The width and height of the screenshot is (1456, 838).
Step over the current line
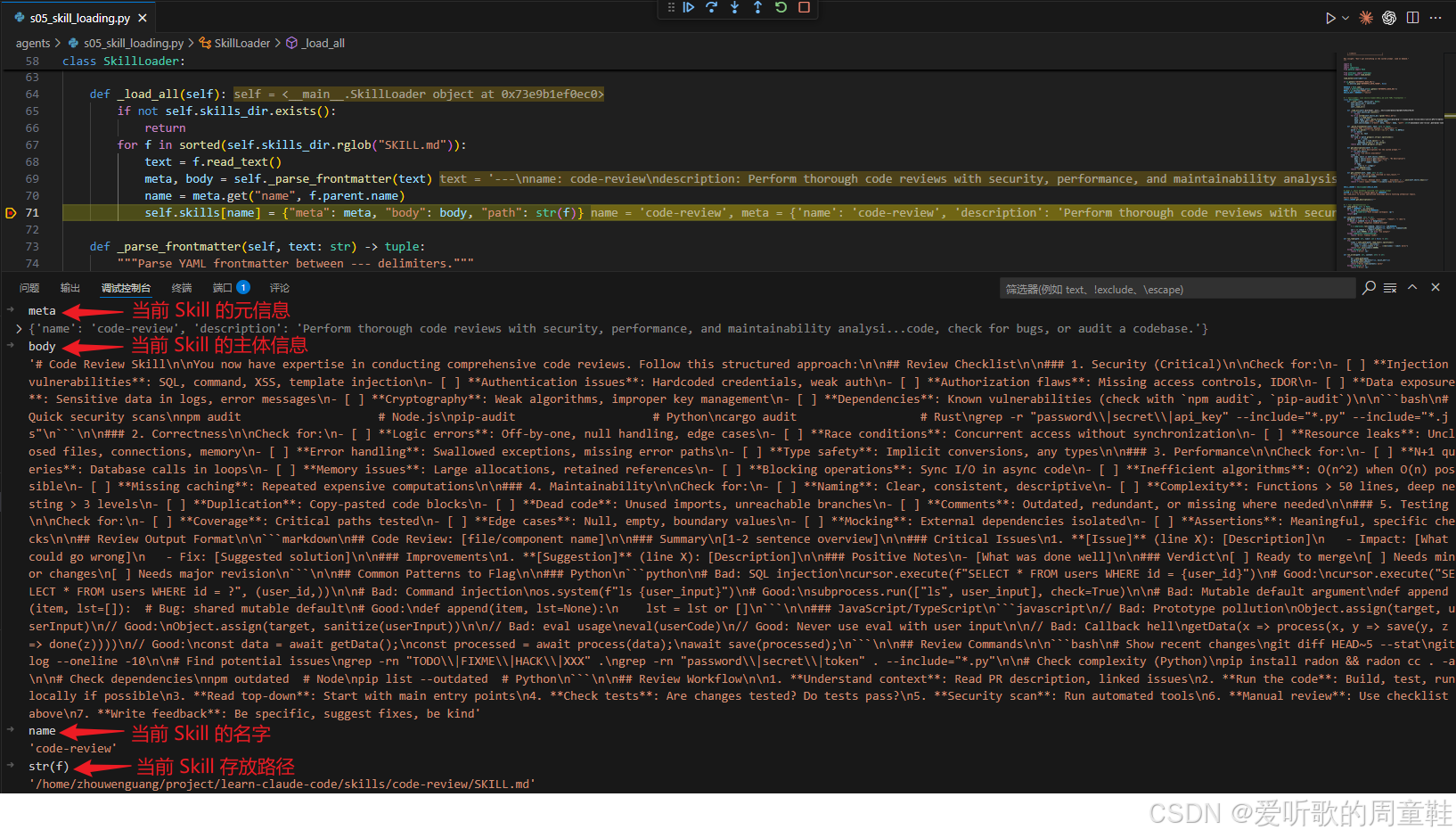tap(711, 8)
